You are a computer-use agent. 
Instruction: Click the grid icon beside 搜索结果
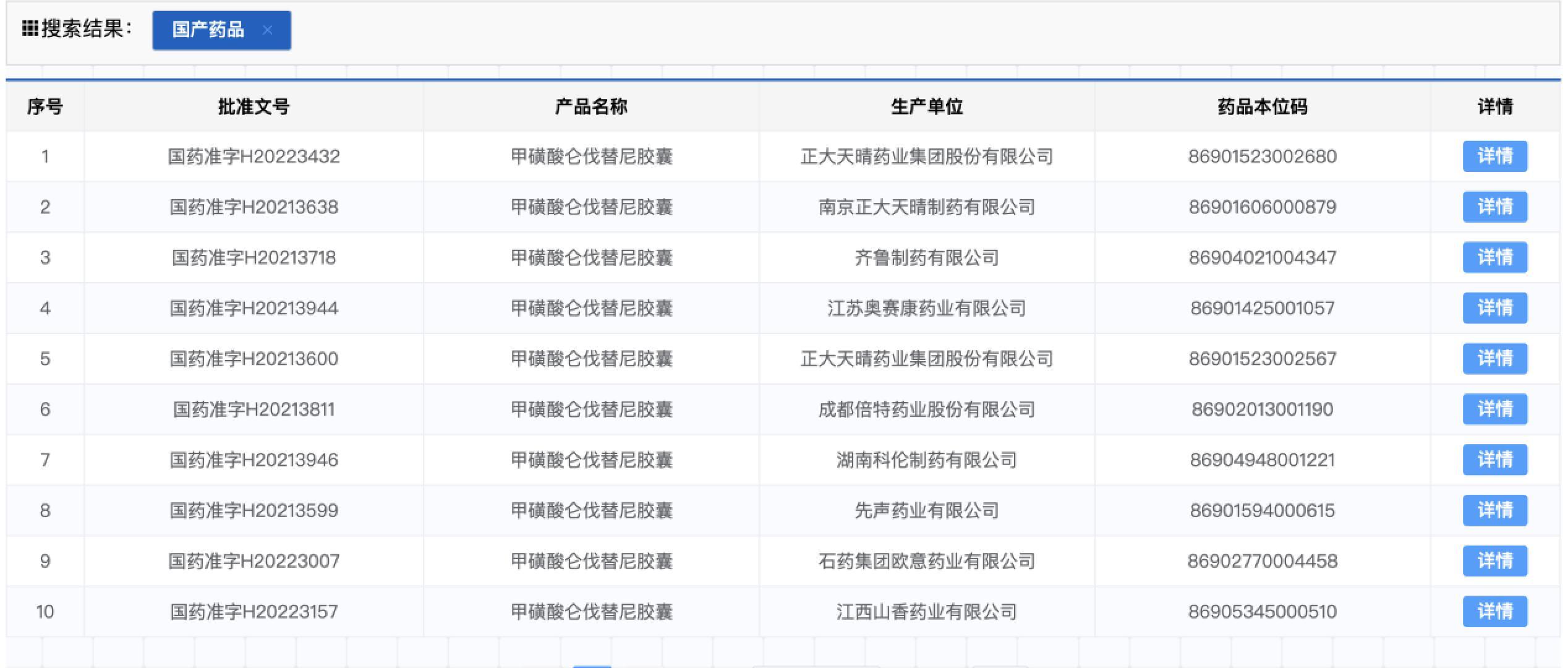point(30,28)
